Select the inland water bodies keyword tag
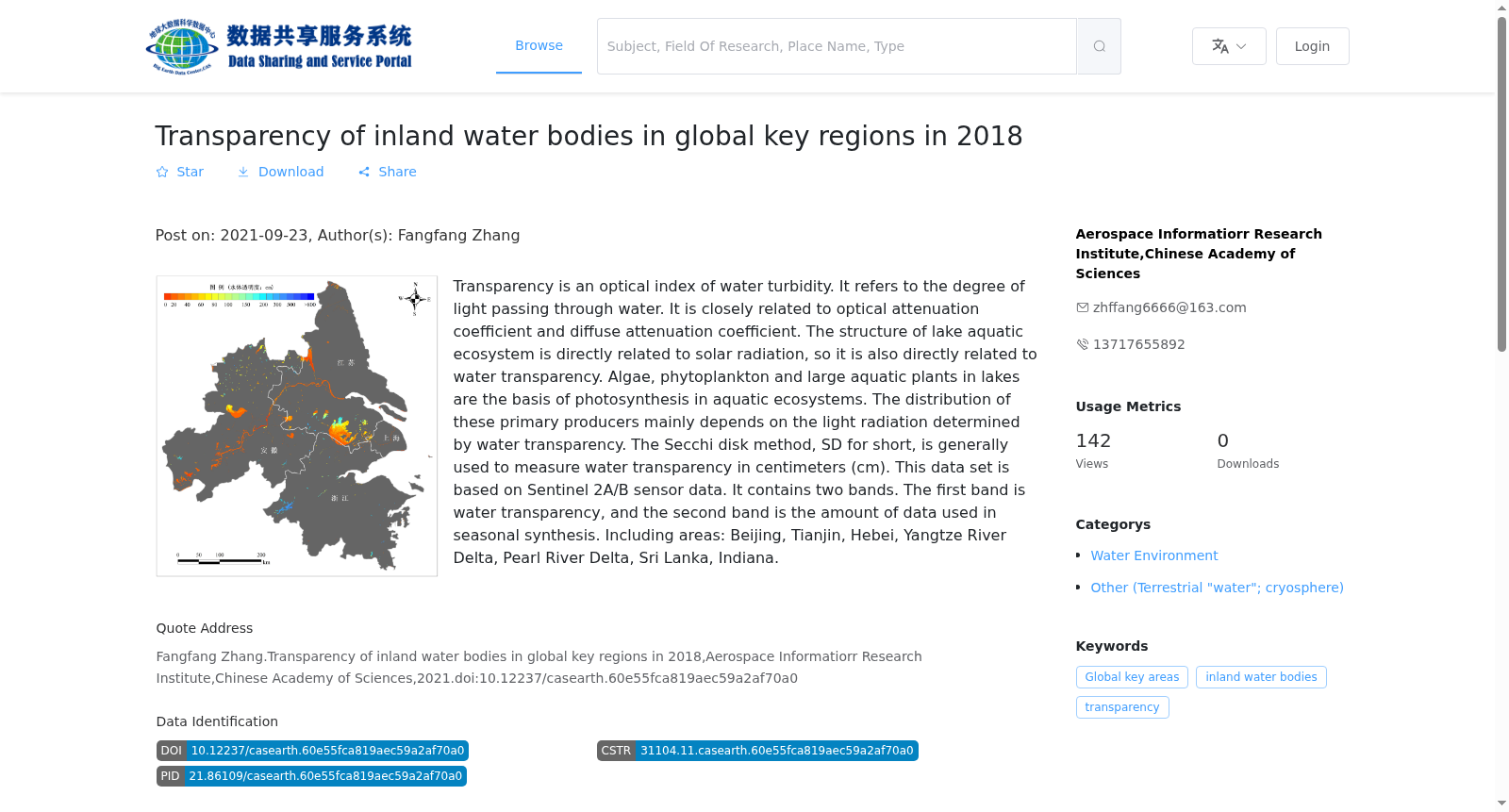 (x=1261, y=677)
